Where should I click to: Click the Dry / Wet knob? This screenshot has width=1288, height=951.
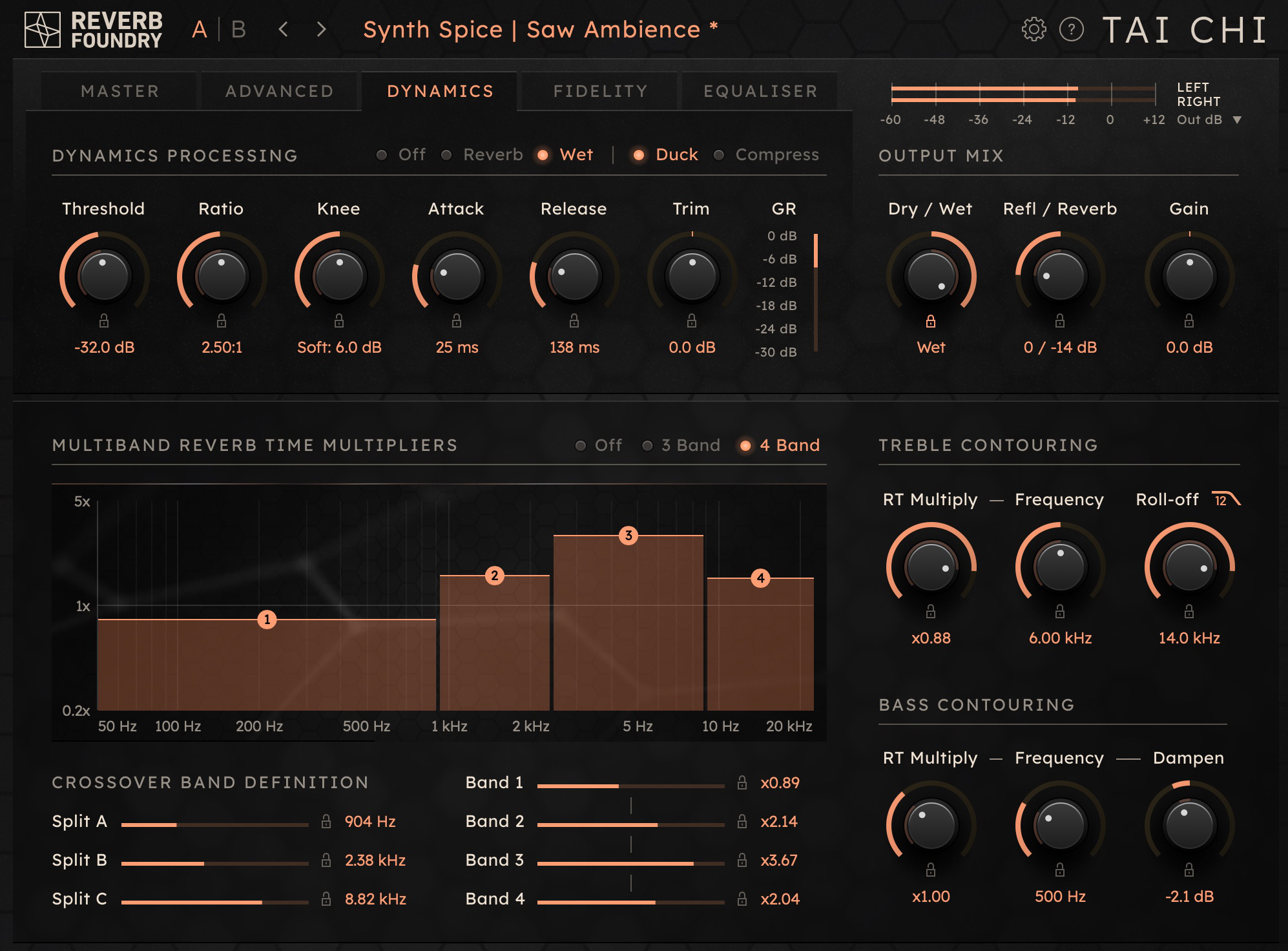pyautogui.click(x=931, y=275)
